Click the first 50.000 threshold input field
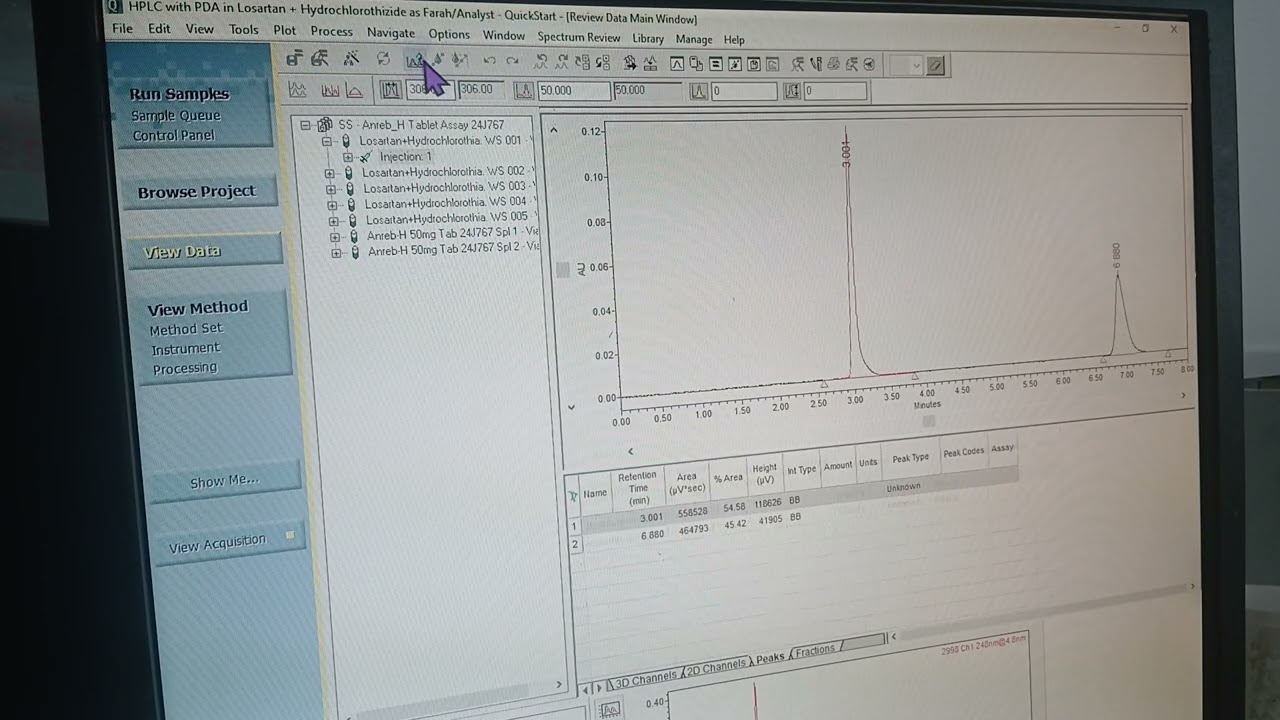Screen dimensions: 1280x720 click(573, 91)
